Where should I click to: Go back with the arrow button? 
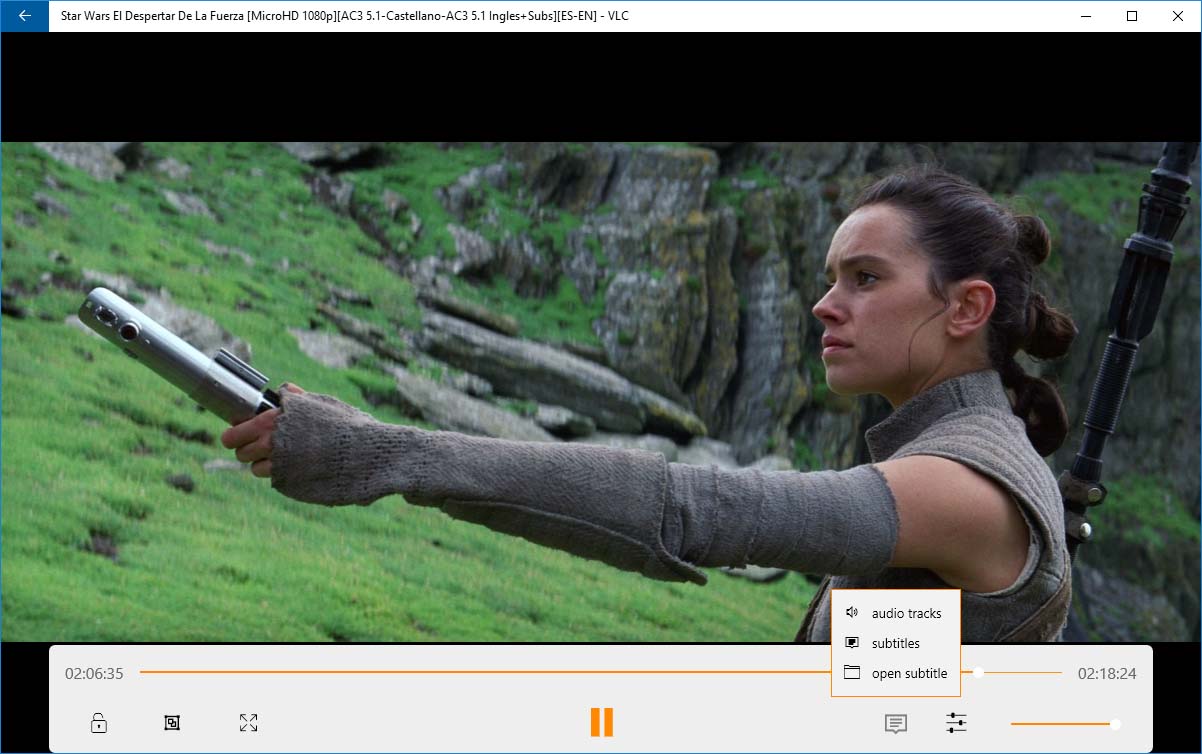coord(24,16)
